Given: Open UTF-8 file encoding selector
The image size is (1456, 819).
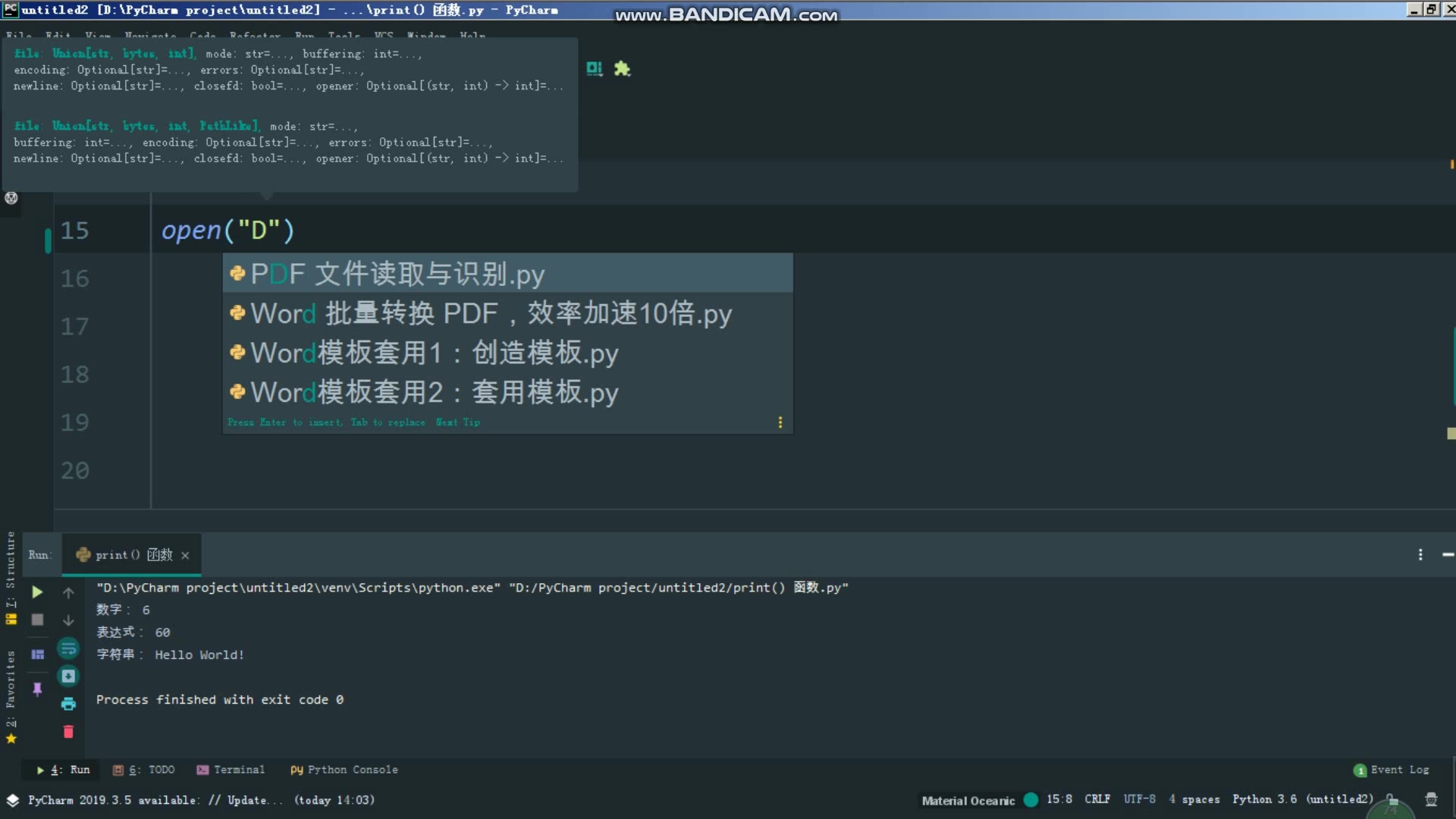Looking at the screenshot, I should tap(1139, 799).
